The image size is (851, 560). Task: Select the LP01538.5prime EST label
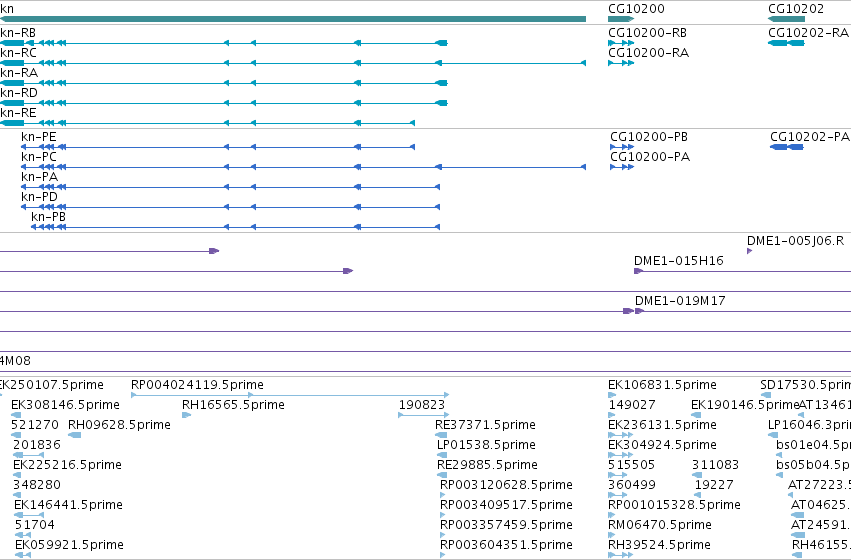486,446
